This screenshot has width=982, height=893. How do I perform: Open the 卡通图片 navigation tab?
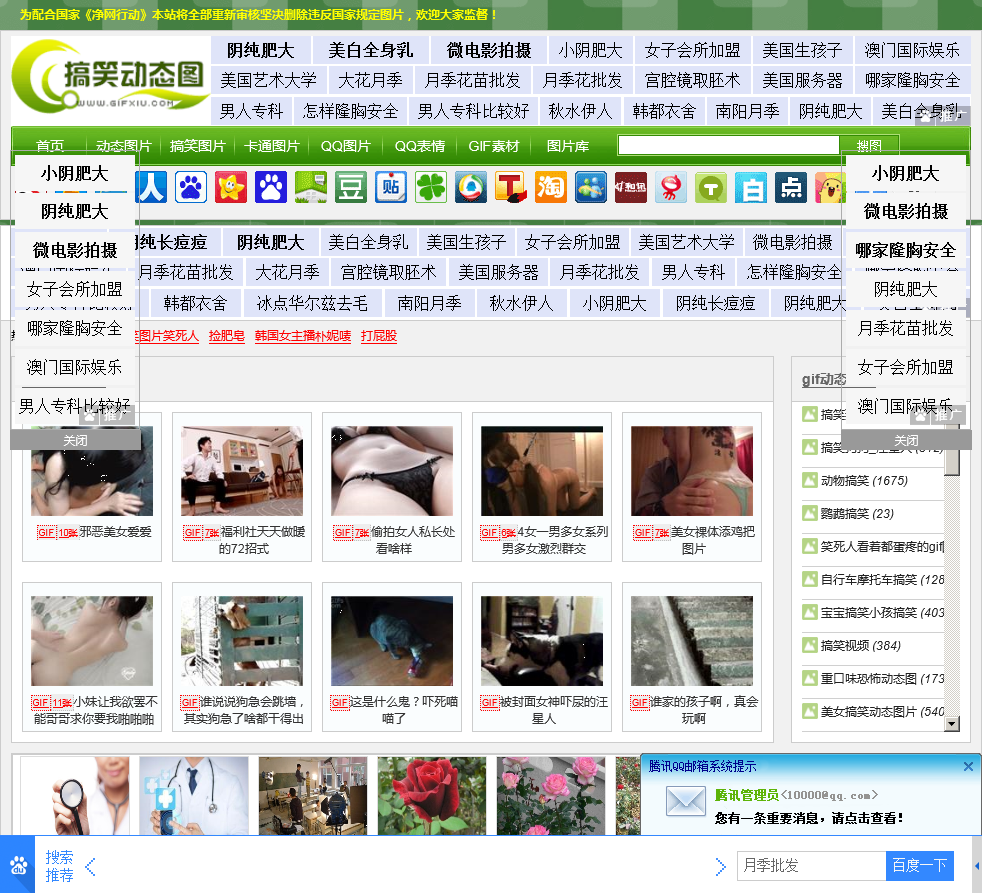coord(272,146)
